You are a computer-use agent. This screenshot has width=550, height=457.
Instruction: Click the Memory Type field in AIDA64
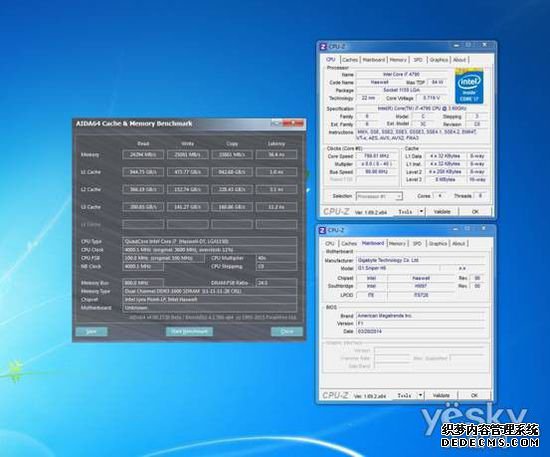click(x=210, y=291)
